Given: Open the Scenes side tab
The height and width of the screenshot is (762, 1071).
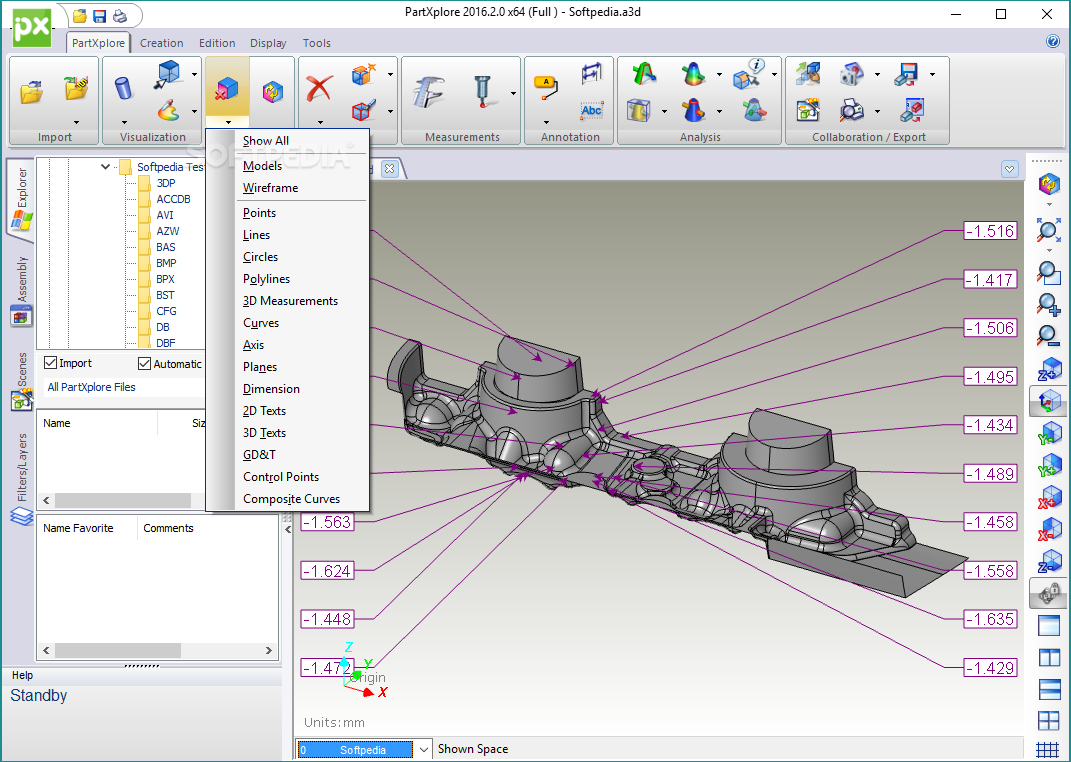Looking at the screenshot, I should click(x=21, y=381).
